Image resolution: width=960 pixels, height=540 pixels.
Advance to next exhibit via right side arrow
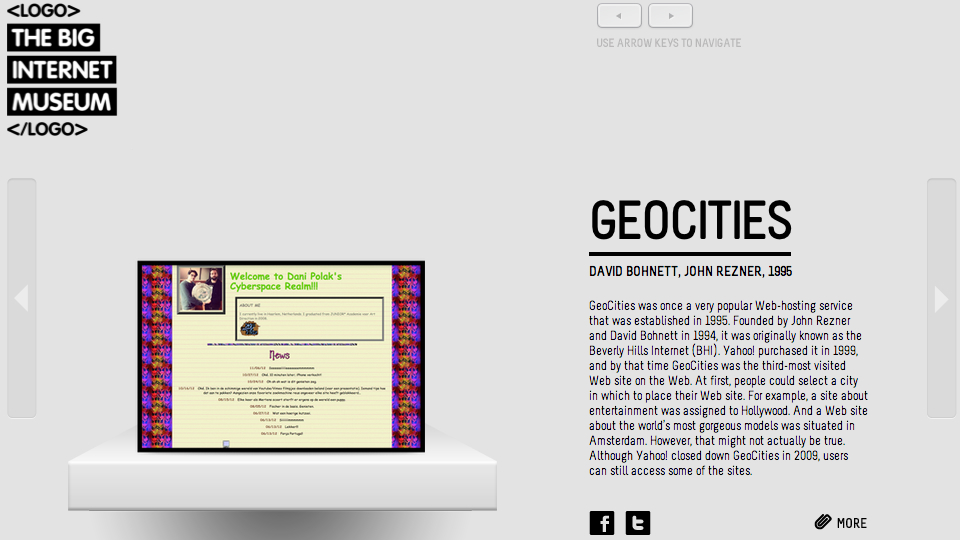click(941, 298)
